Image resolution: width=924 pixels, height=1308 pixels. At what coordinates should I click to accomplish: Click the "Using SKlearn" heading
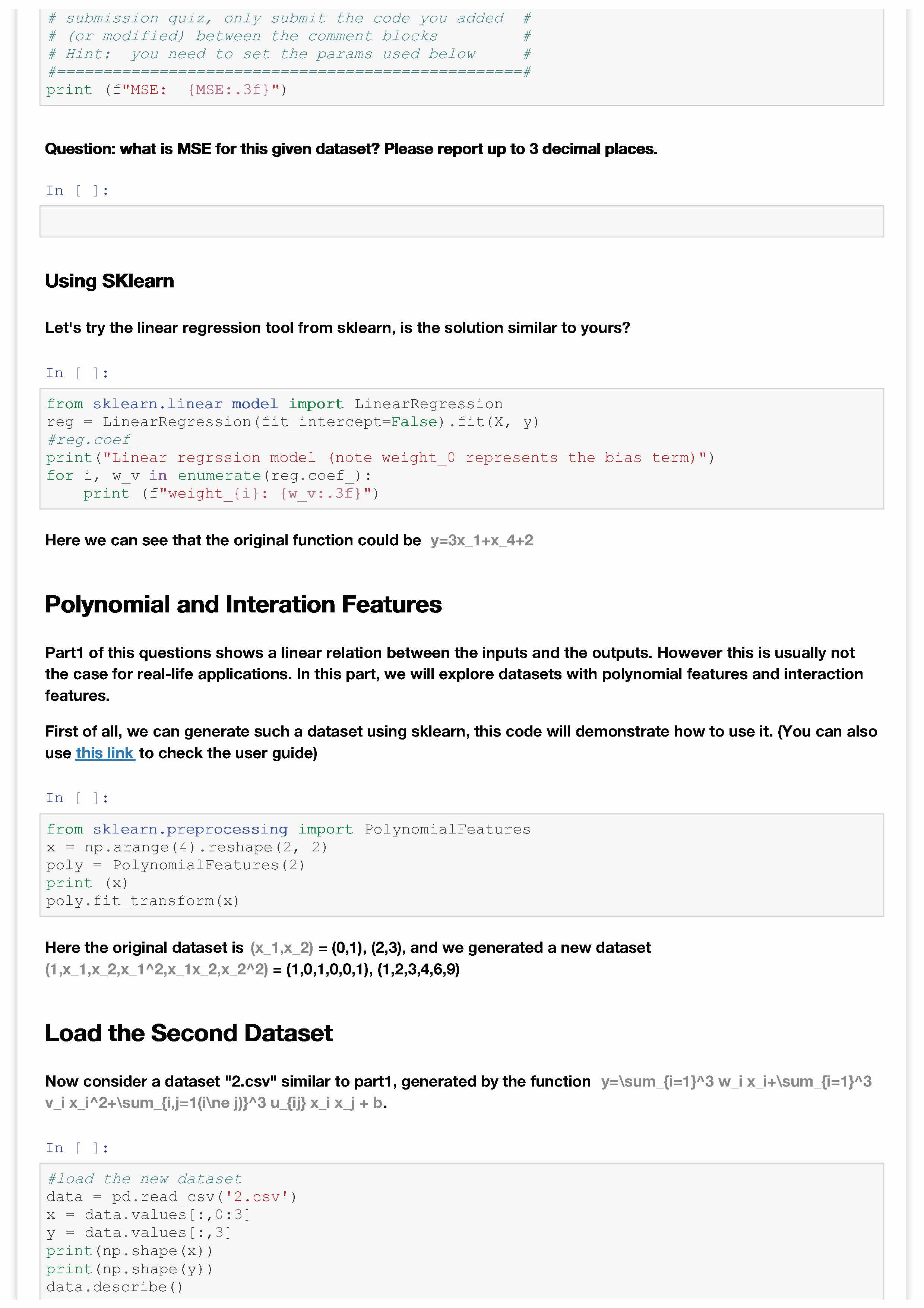tap(109, 281)
